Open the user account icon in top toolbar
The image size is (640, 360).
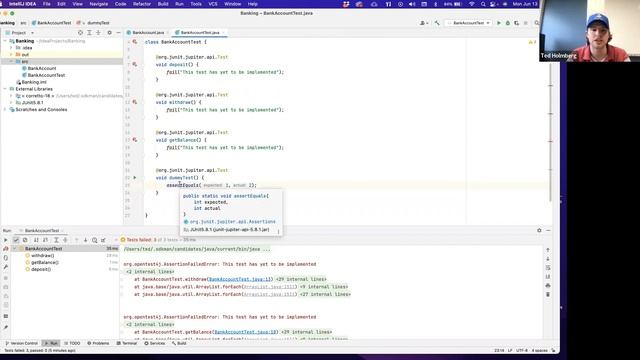click(423, 23)
